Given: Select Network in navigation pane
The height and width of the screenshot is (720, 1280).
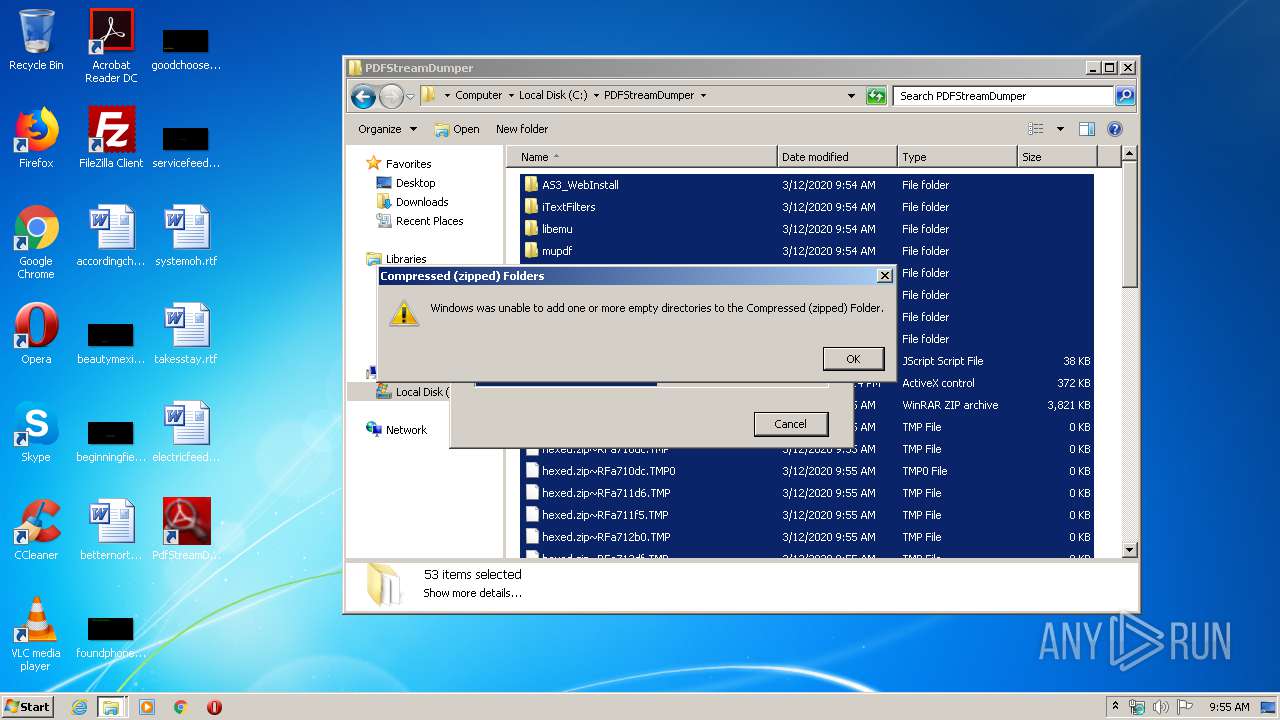Looking at the screenshot, I should coord(406,430).
